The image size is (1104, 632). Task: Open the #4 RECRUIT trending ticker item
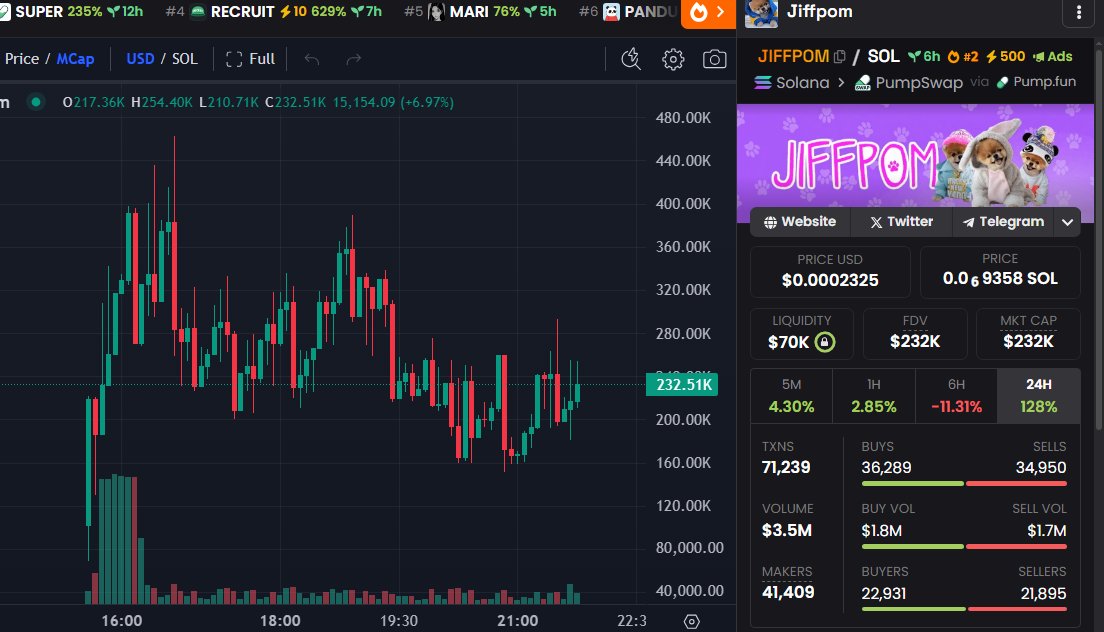click(273, 12)
